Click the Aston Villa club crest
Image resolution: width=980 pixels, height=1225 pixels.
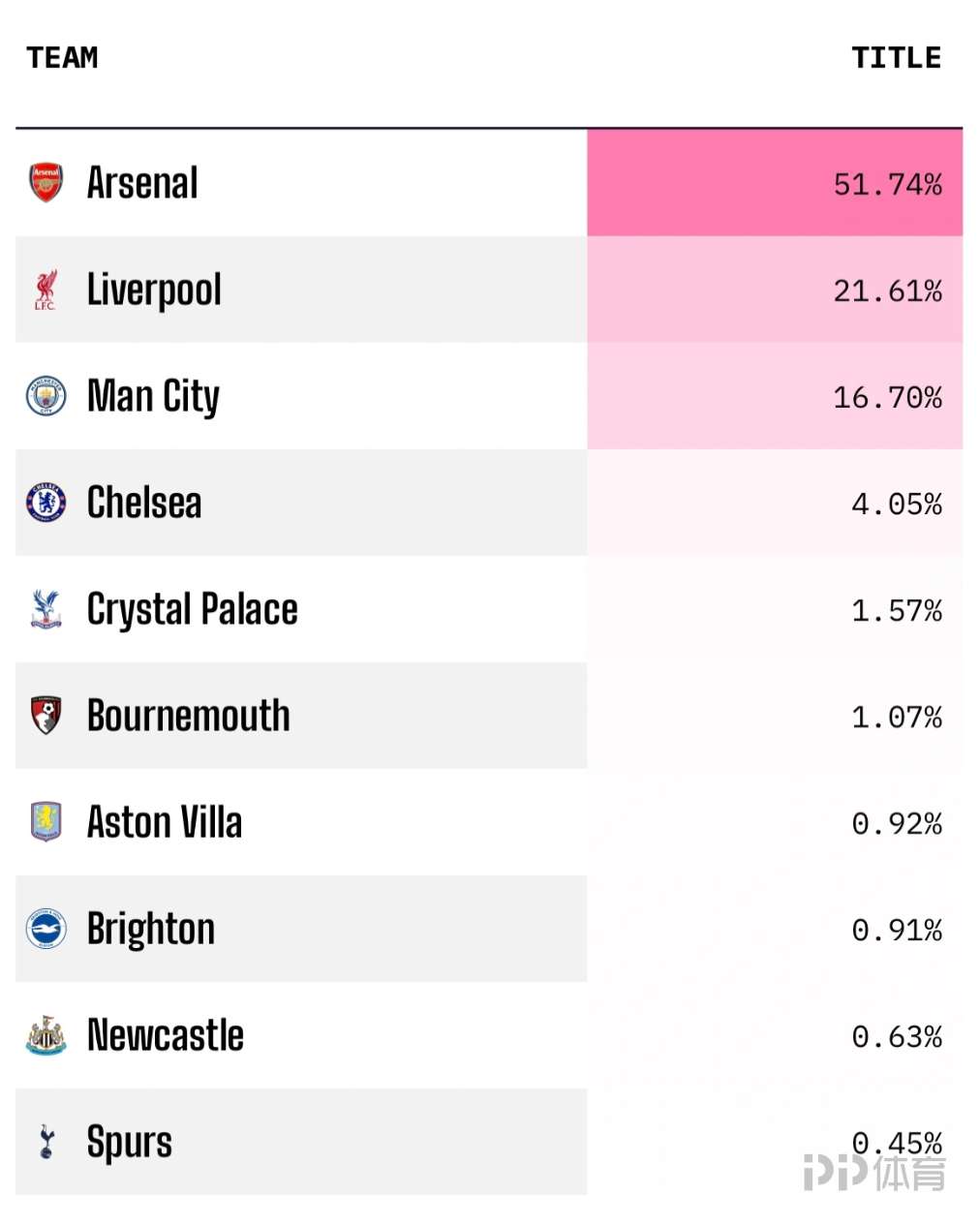(46, 822)
